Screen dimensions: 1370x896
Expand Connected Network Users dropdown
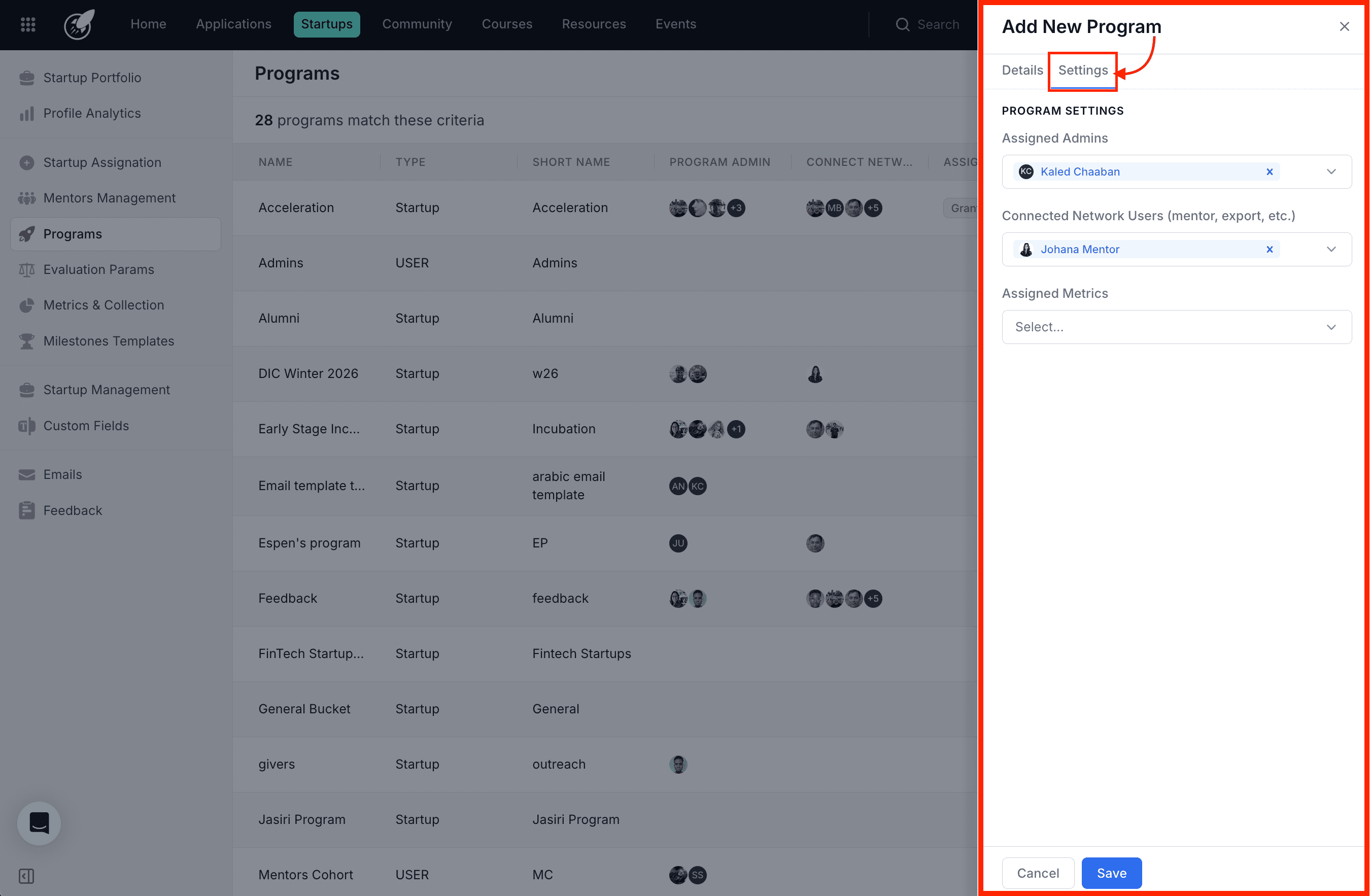[1331, 249]
